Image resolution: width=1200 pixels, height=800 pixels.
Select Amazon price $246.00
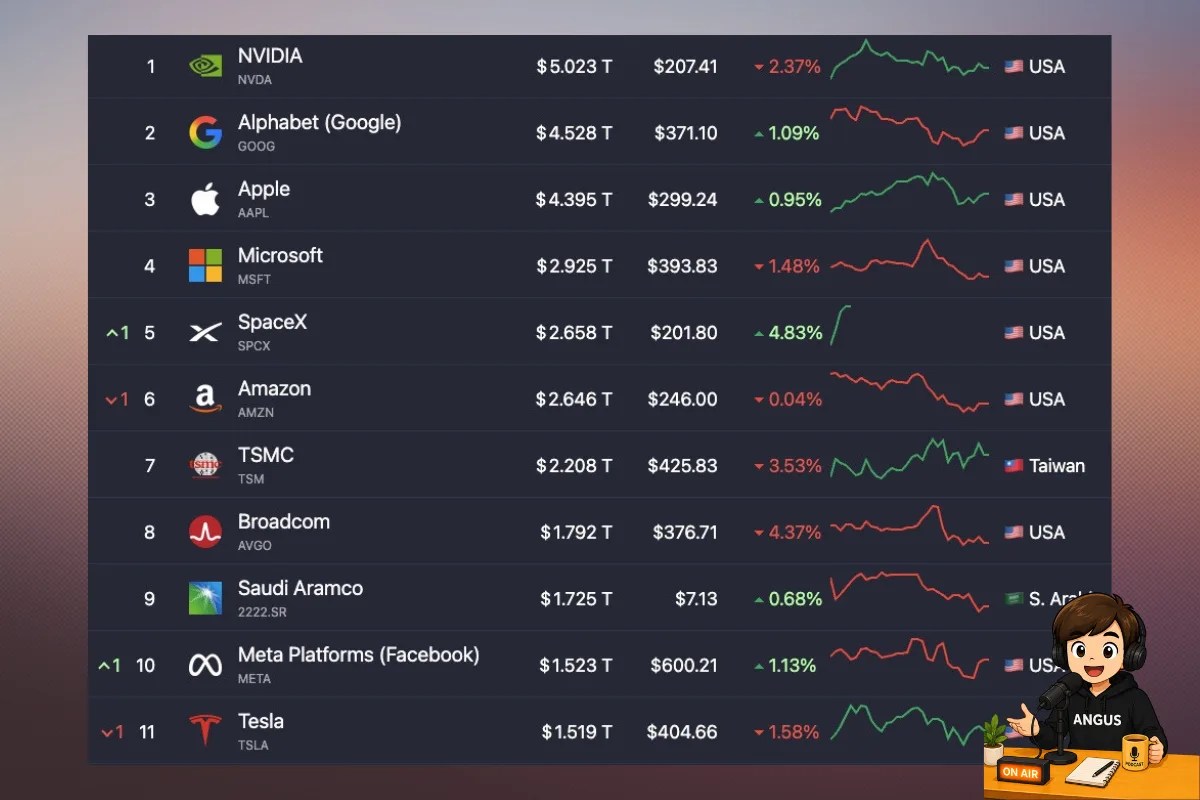coord(683,399)
